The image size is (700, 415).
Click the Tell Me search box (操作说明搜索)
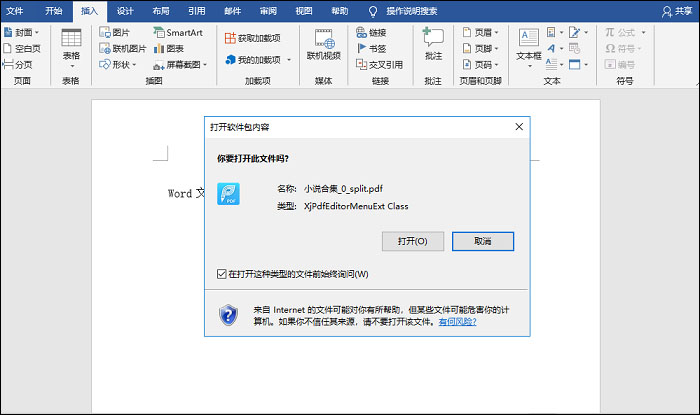(x=412, y=11)
